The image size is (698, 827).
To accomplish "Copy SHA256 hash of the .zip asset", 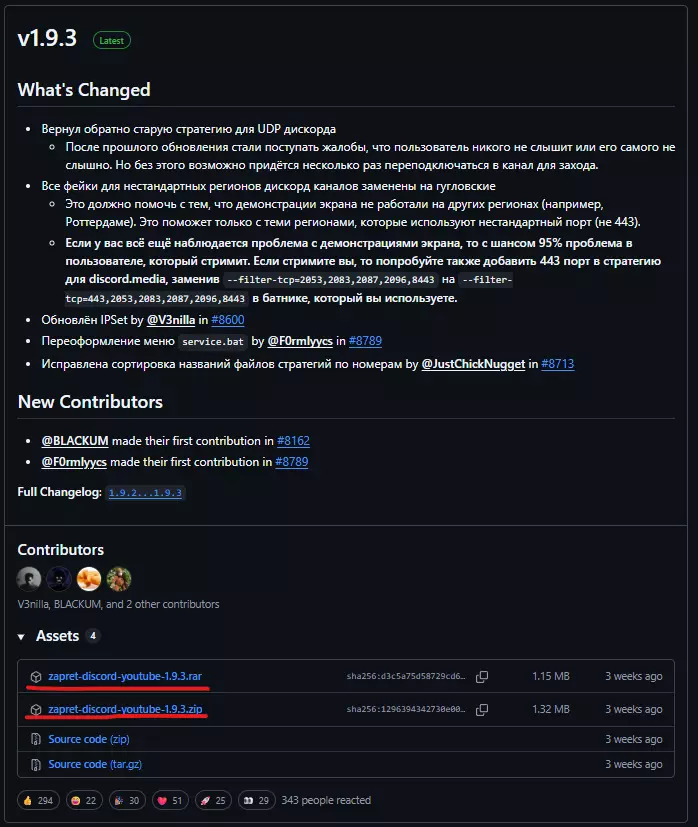I will (482, 710).
